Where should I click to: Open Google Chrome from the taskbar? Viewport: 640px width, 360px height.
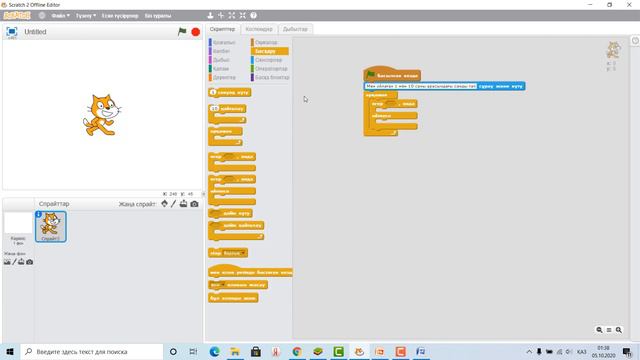coord(297,351)
